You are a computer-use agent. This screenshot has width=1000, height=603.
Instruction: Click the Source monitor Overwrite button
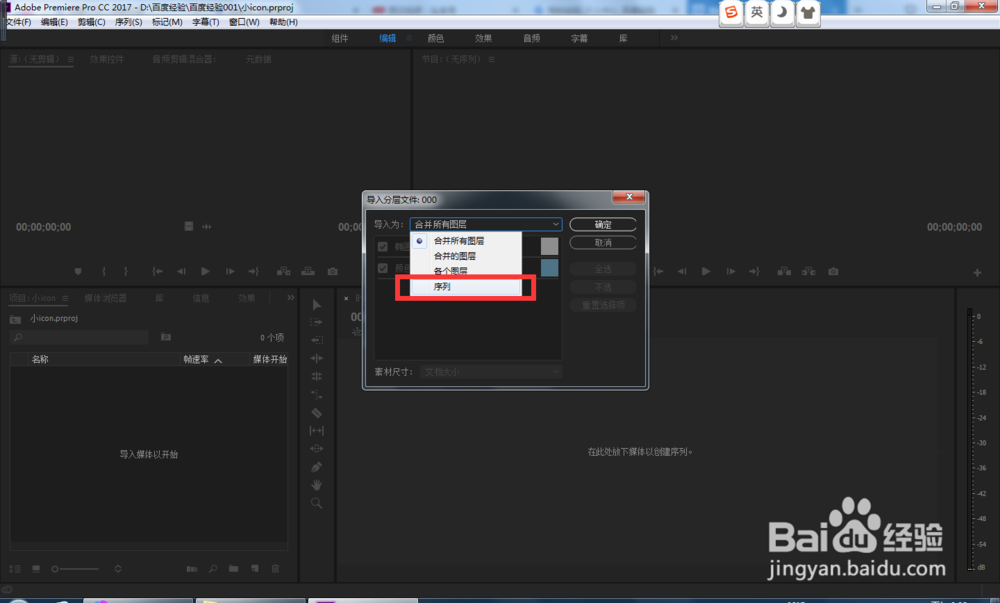pyautogui.click(x=308, y=272)
